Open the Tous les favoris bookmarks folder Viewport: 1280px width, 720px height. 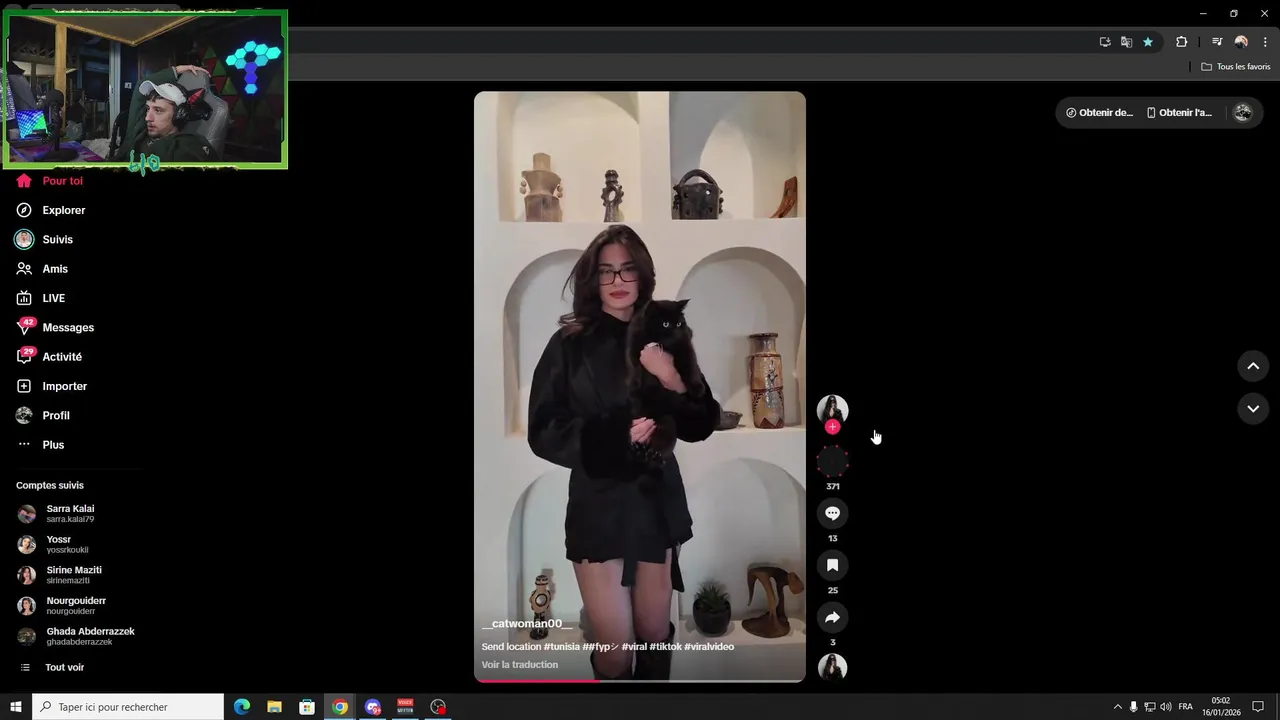coord(1236,67)
